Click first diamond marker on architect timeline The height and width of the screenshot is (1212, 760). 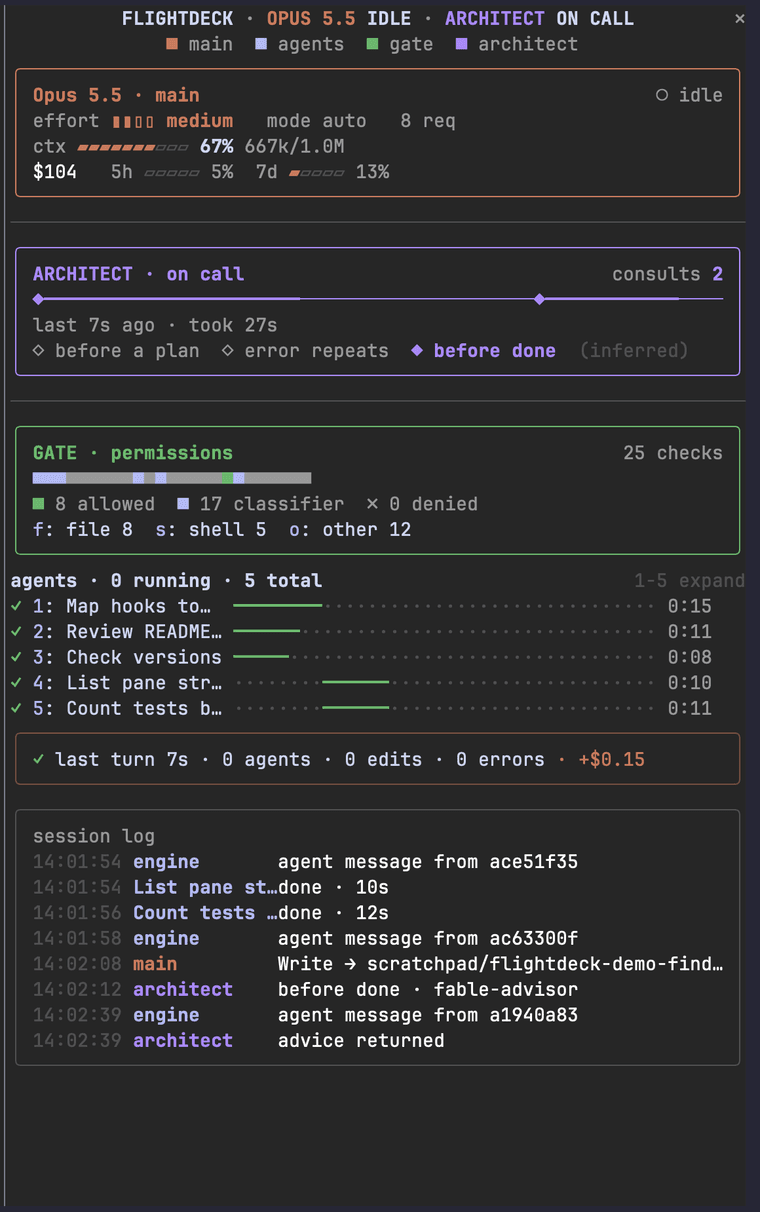coord(38,299)
